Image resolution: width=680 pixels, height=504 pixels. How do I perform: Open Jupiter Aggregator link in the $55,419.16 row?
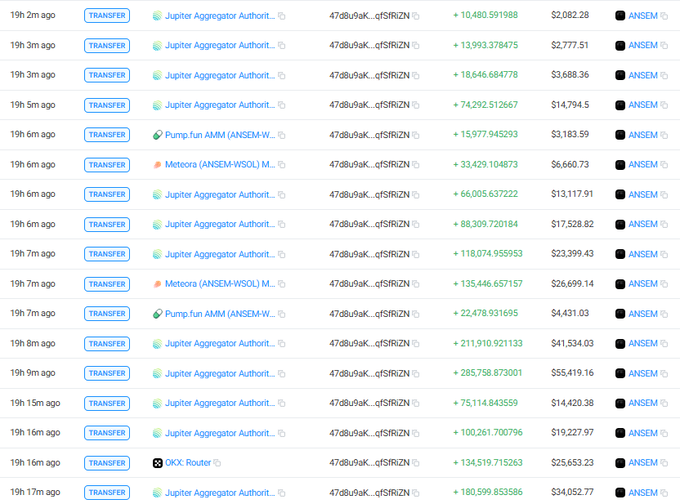coord(220,373)
